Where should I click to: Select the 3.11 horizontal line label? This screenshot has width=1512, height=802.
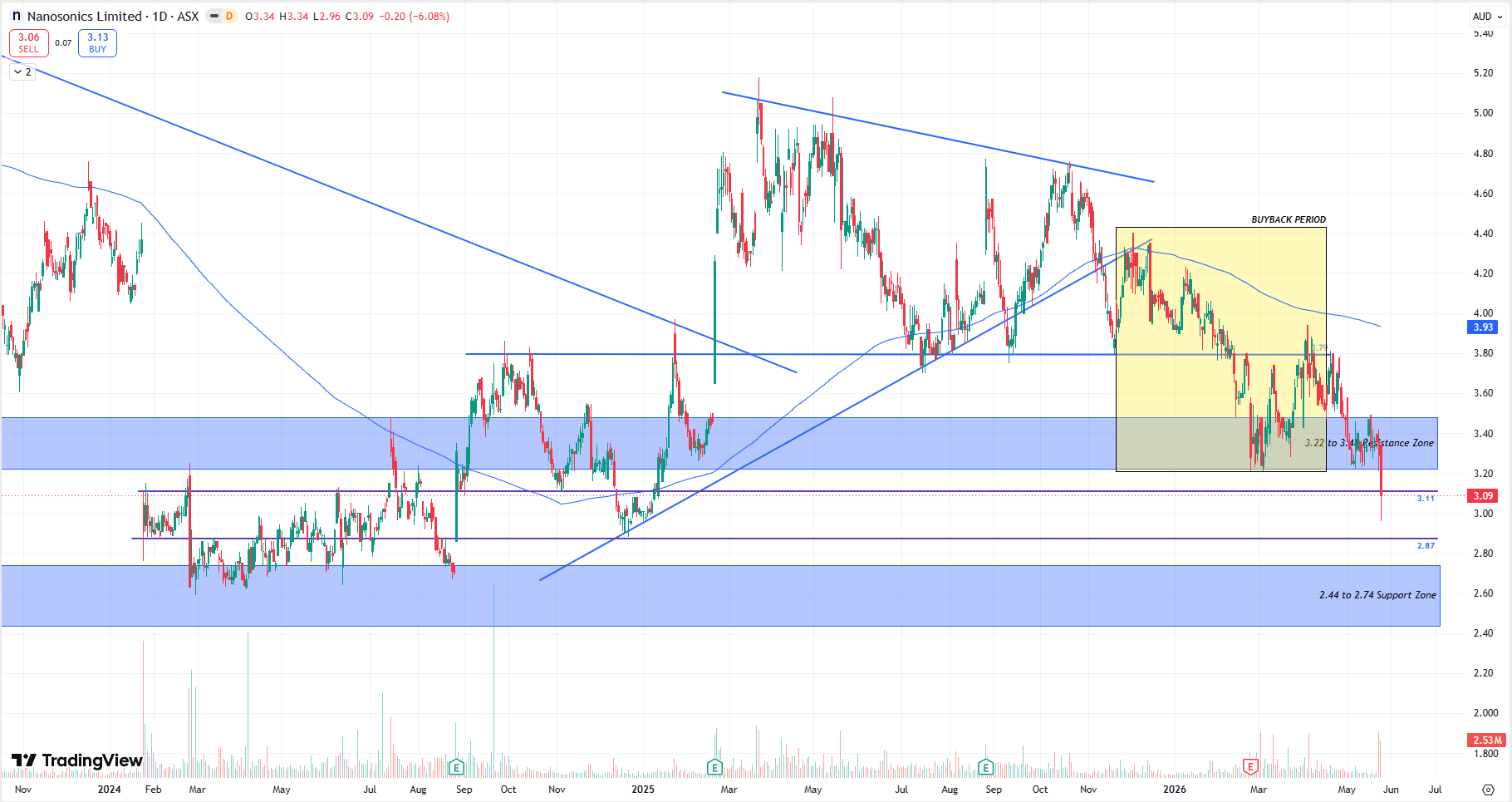coord(1426,499)
